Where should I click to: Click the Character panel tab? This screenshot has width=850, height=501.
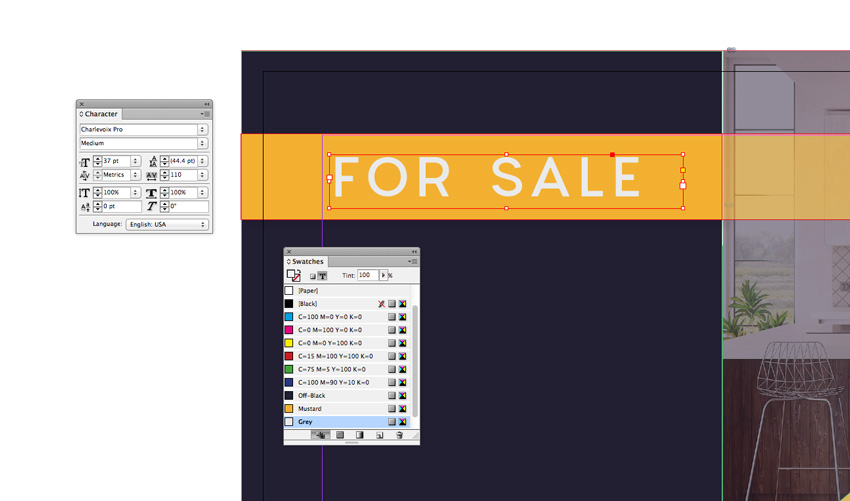(x=100, y=114)
